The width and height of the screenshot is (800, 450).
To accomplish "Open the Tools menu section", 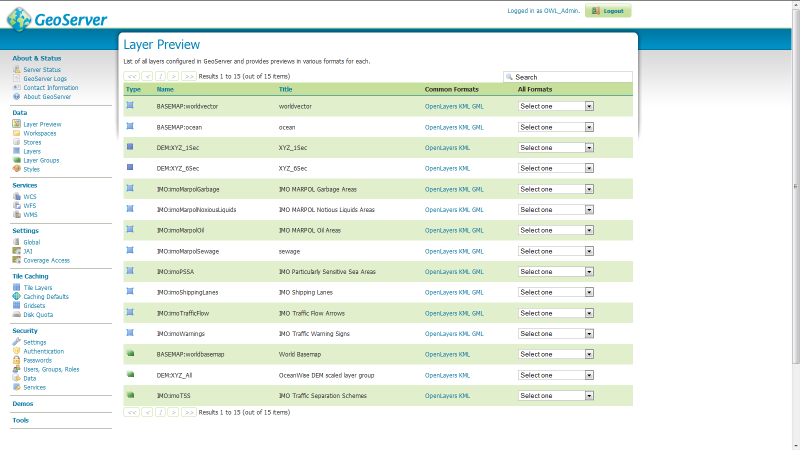I will [20, 420].
